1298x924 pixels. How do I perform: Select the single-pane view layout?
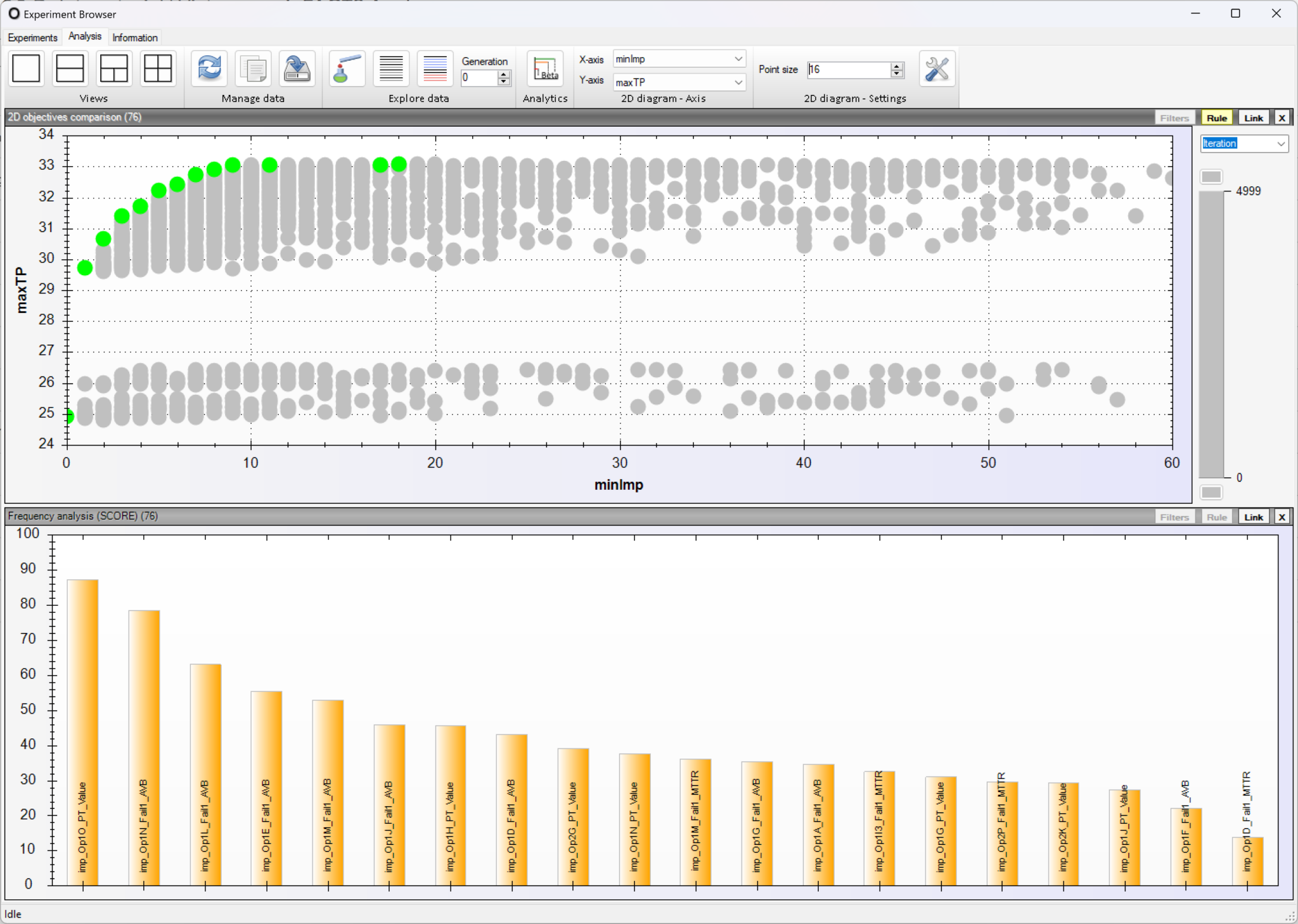click(26, 68)
